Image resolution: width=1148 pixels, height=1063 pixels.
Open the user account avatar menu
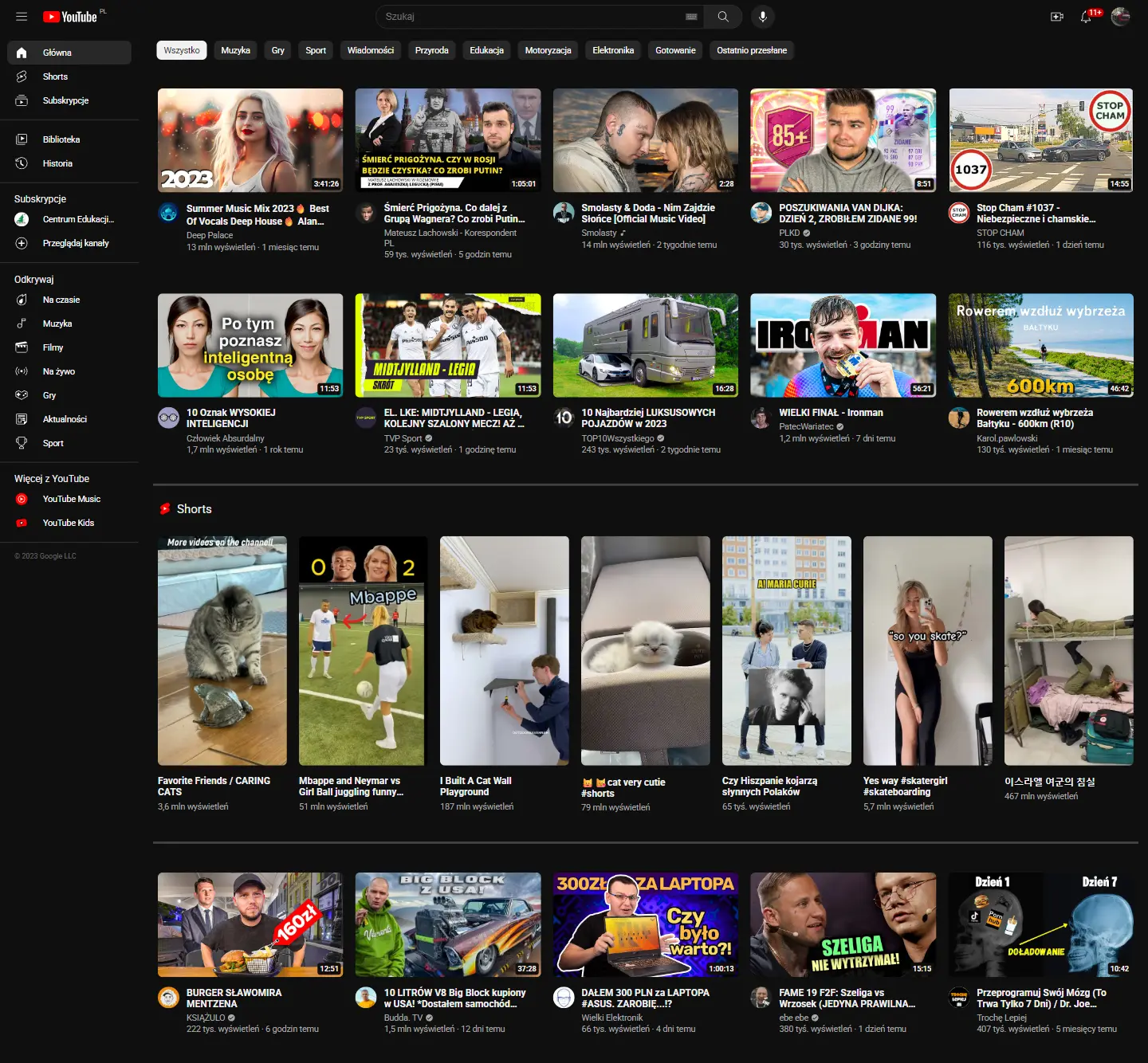click(1120, 17)
